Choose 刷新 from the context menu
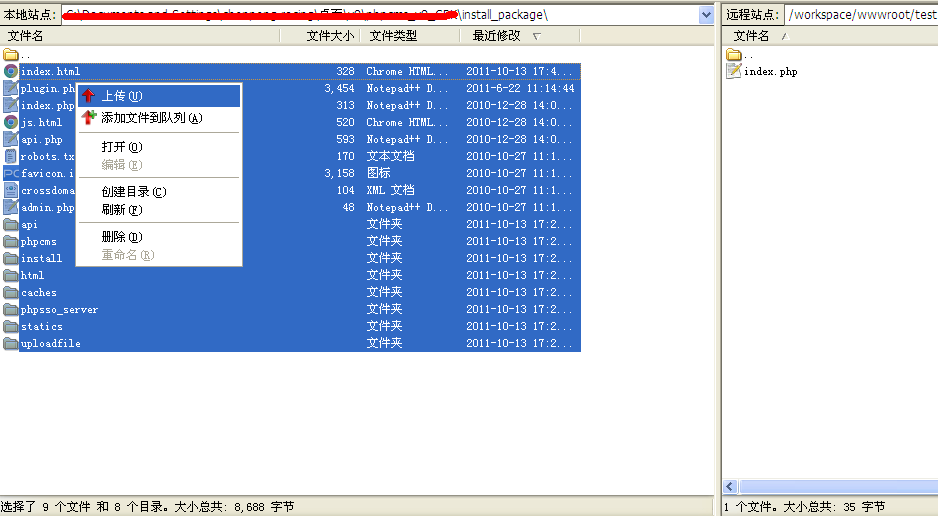 121,210
